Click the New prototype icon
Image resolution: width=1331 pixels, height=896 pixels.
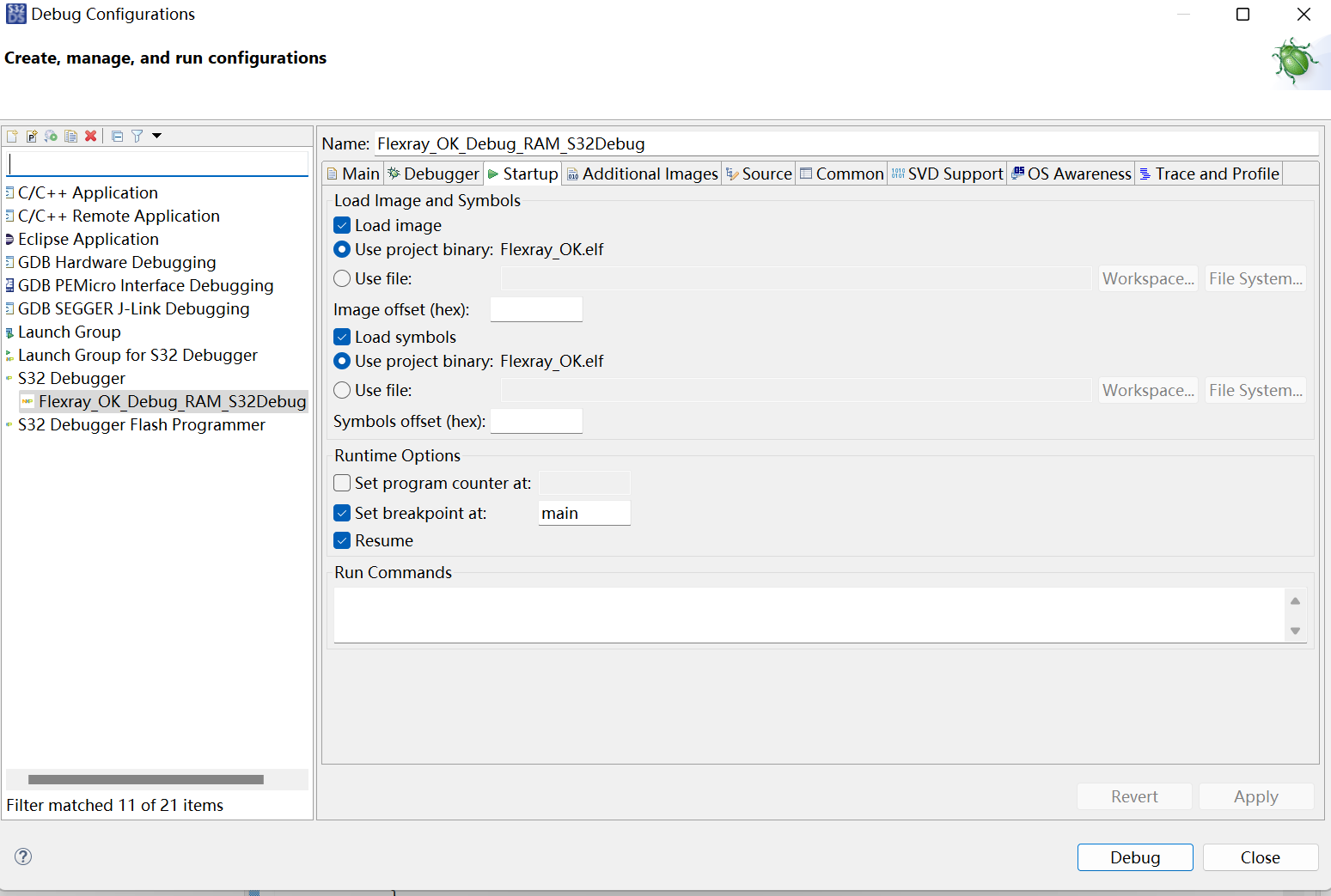coord(32,136)
